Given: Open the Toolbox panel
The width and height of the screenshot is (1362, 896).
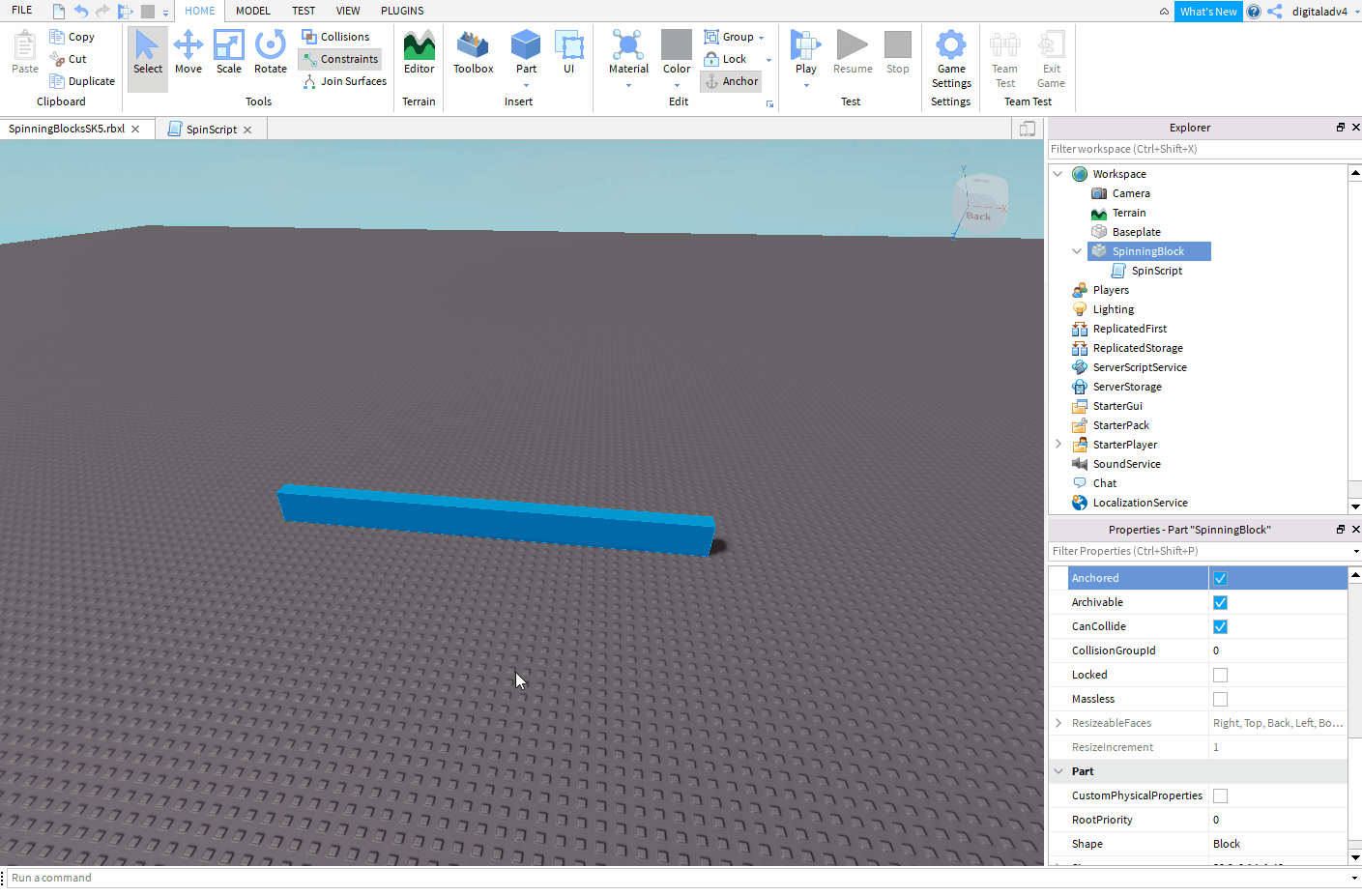Looking at the screenshot, I should [474, 53].
